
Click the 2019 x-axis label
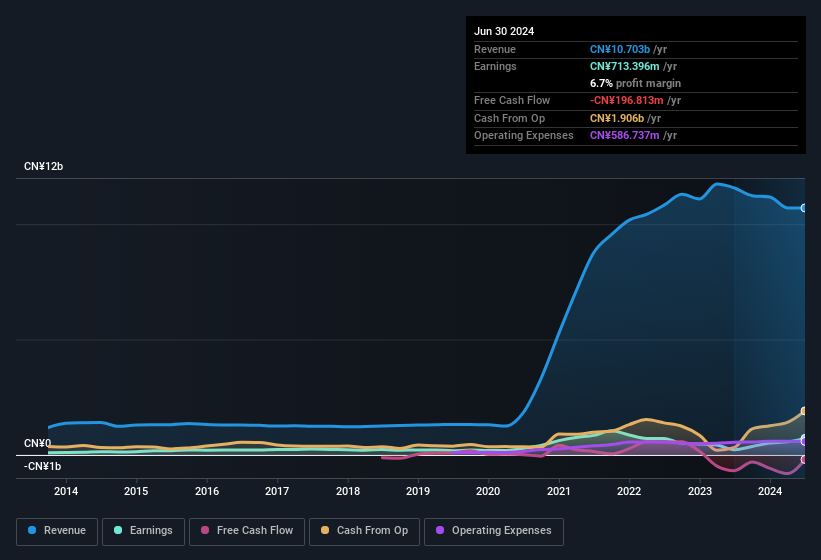[418, 491]
